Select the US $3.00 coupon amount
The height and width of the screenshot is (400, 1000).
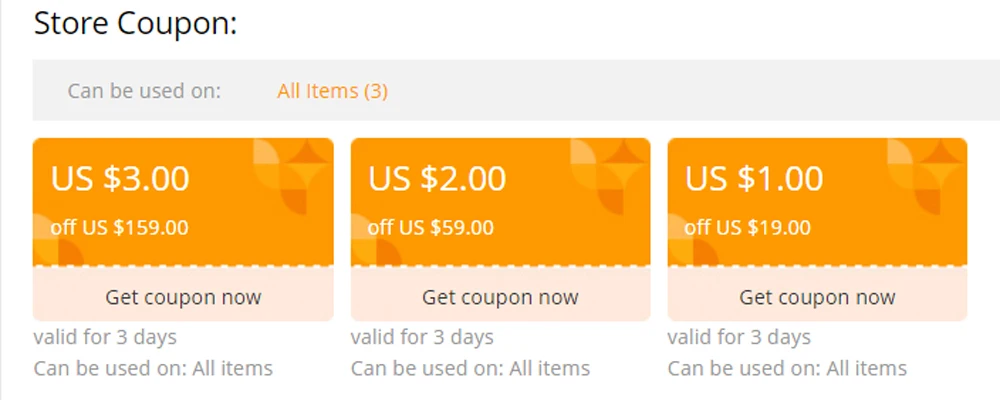[120, 179]
